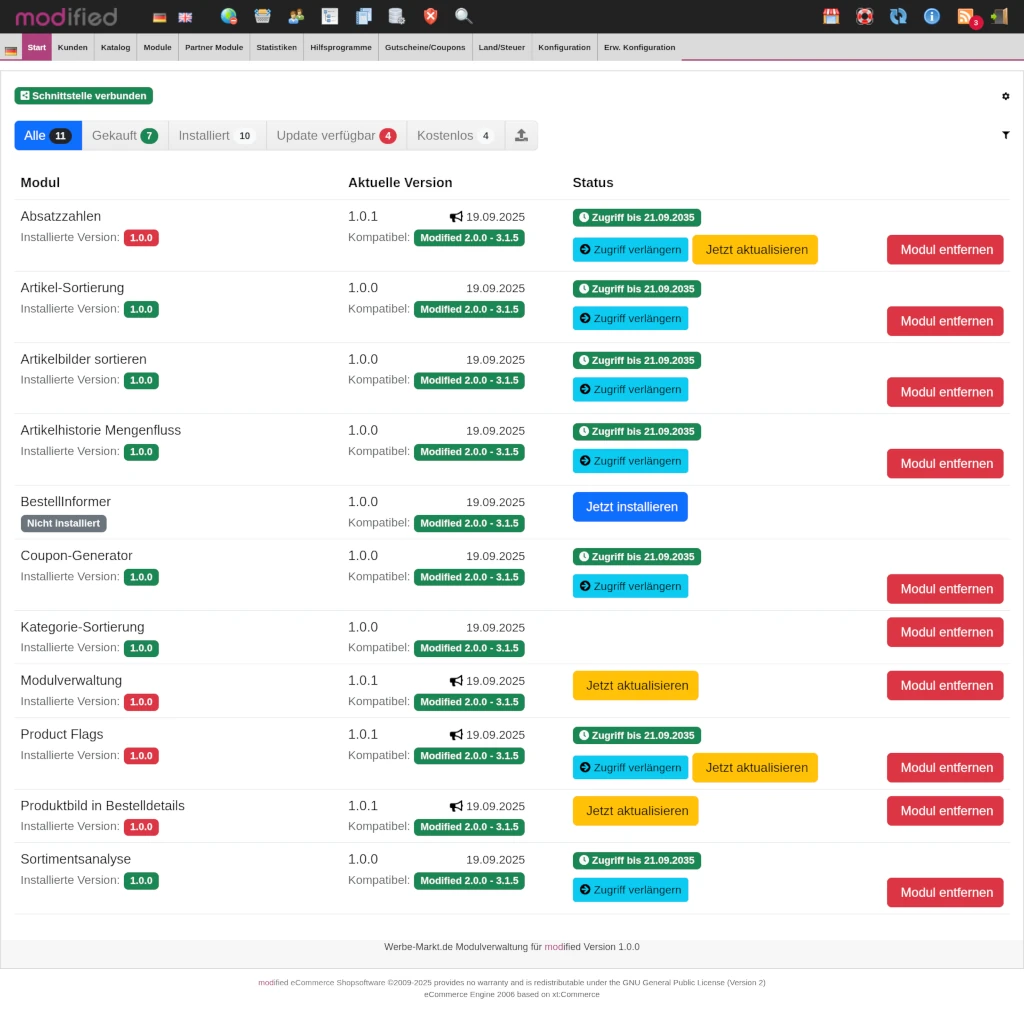Remove Artikelhistorie Mengenfluss module
The image size is (1024, 1024).
945,464
